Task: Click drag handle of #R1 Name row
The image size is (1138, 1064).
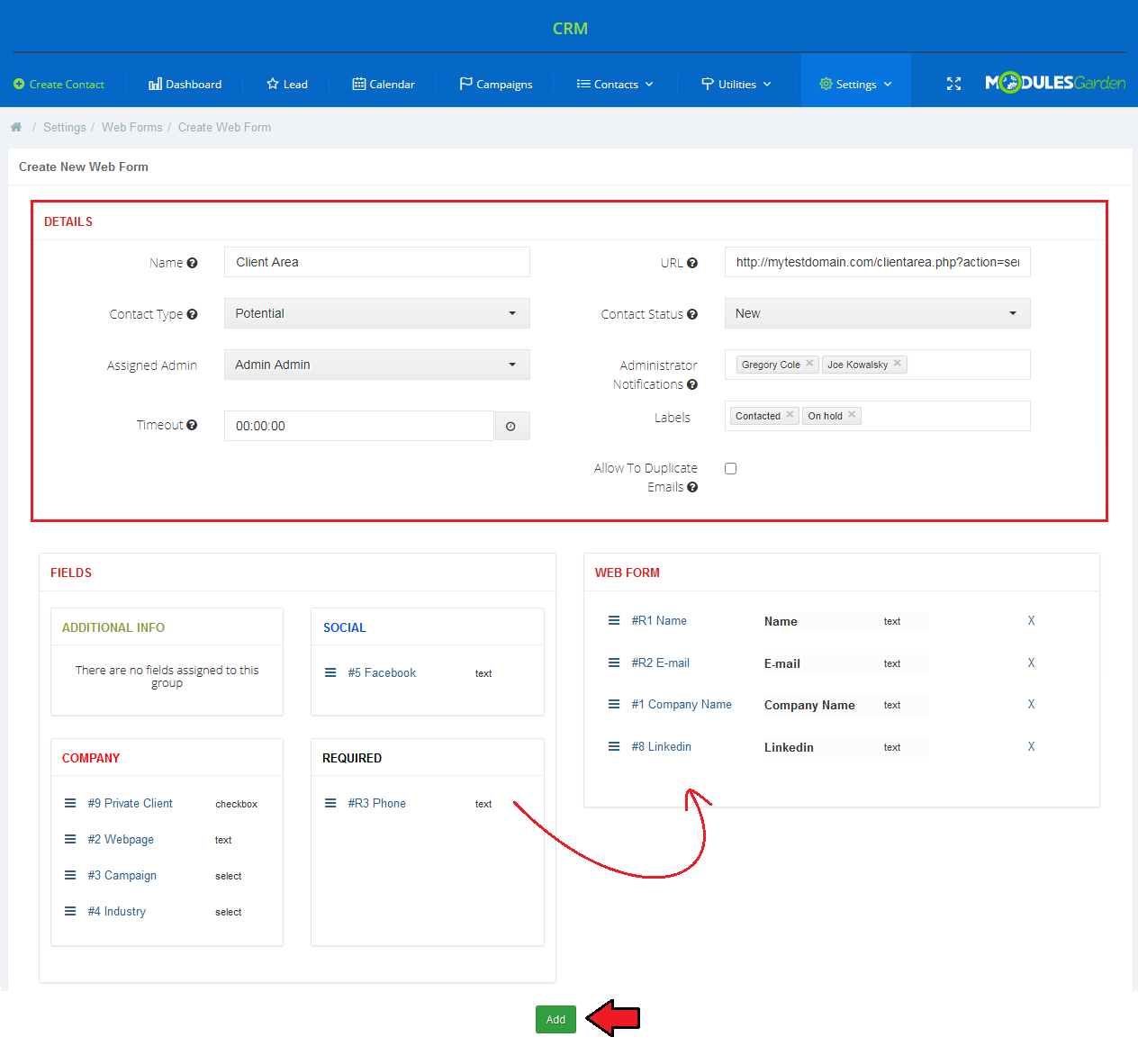Action: tap(614, 620)
